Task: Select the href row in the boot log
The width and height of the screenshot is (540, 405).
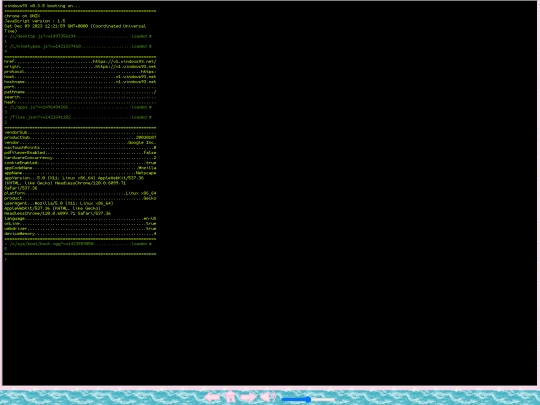Action: click(x=80, y=62)
